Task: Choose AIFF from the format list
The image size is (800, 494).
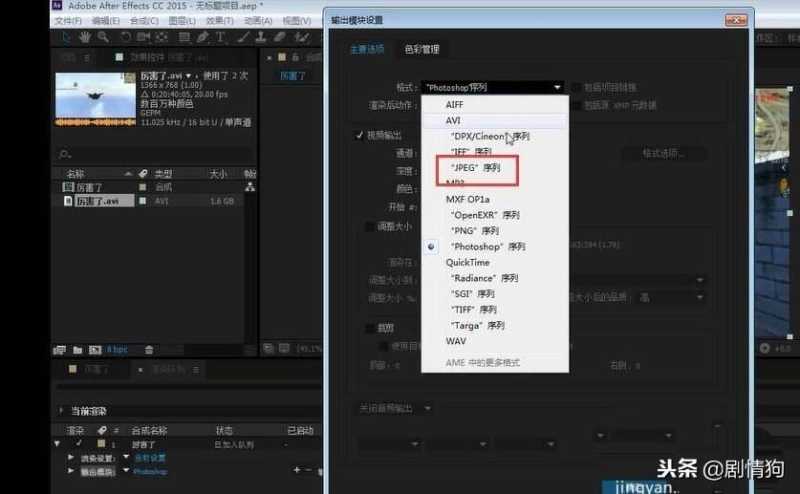Action: [x=495, y=104]
